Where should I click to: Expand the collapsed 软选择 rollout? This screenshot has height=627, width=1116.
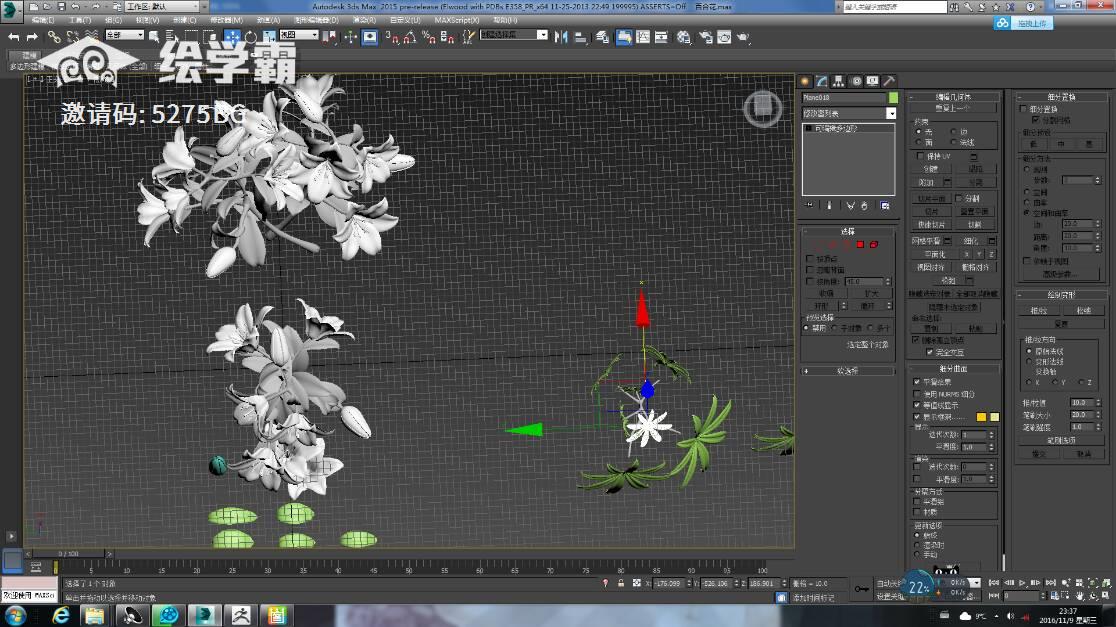pyautogui.click(x=847, y=371)
